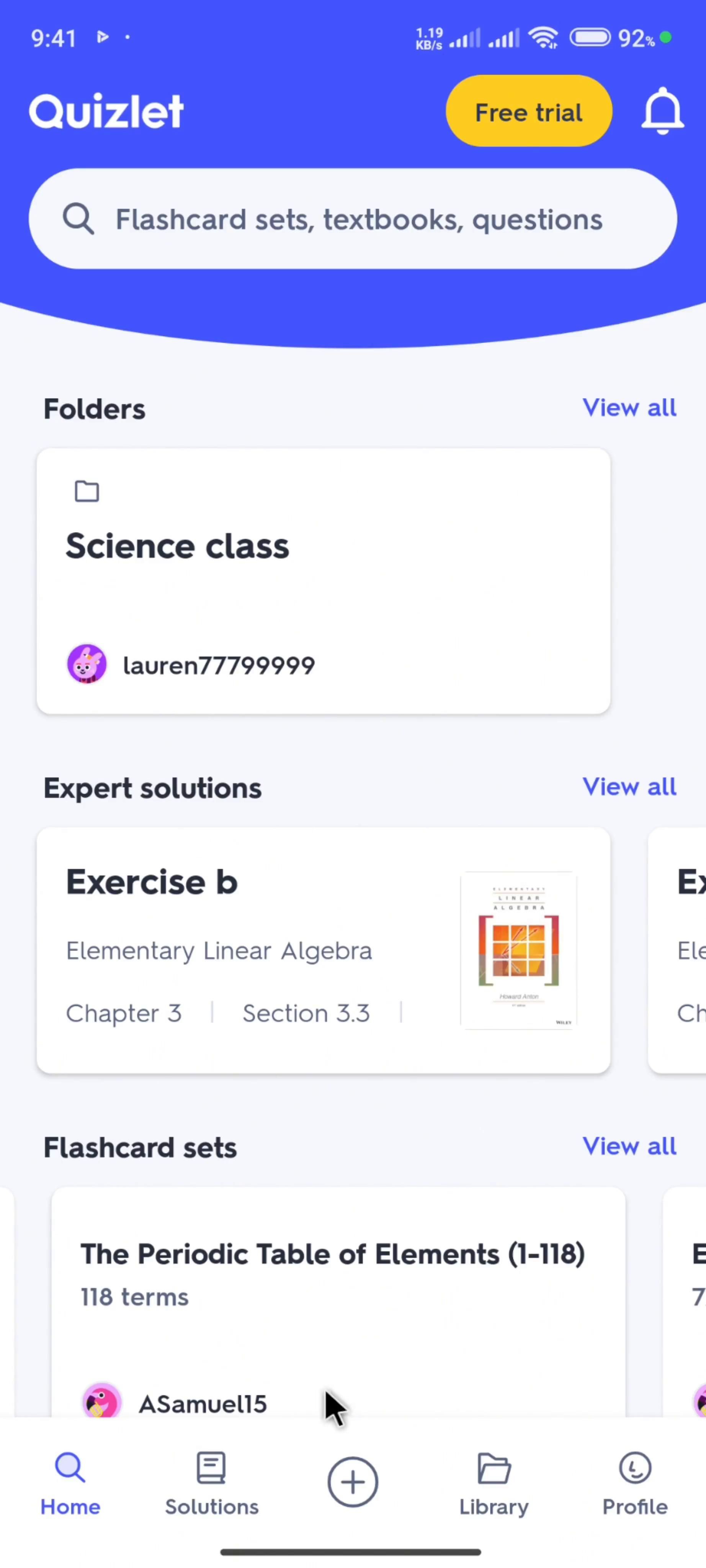
Task: Open the Science class folder title
Action: point(177,546)
